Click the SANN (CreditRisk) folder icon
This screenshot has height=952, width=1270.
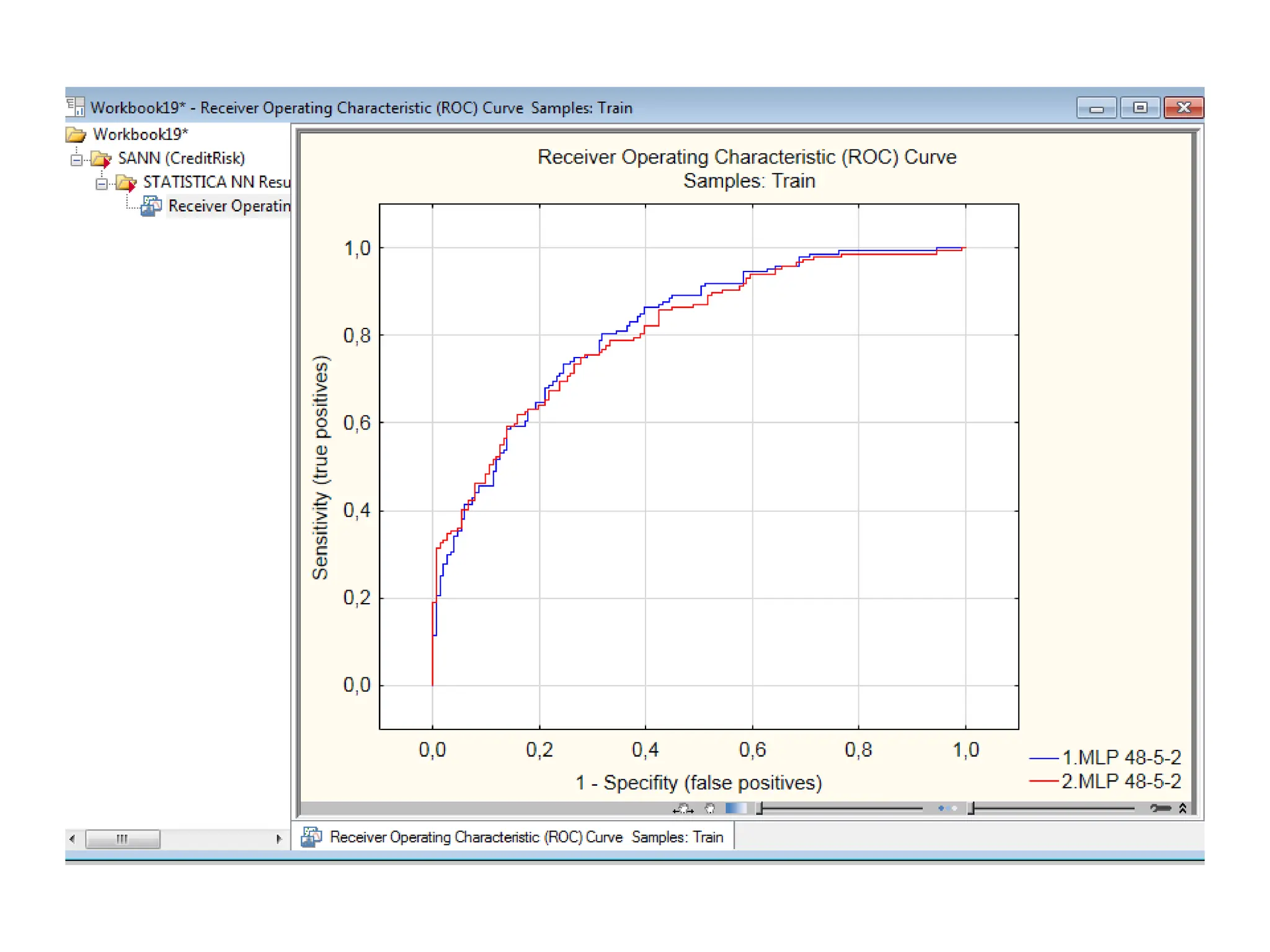tap(100, 159)
